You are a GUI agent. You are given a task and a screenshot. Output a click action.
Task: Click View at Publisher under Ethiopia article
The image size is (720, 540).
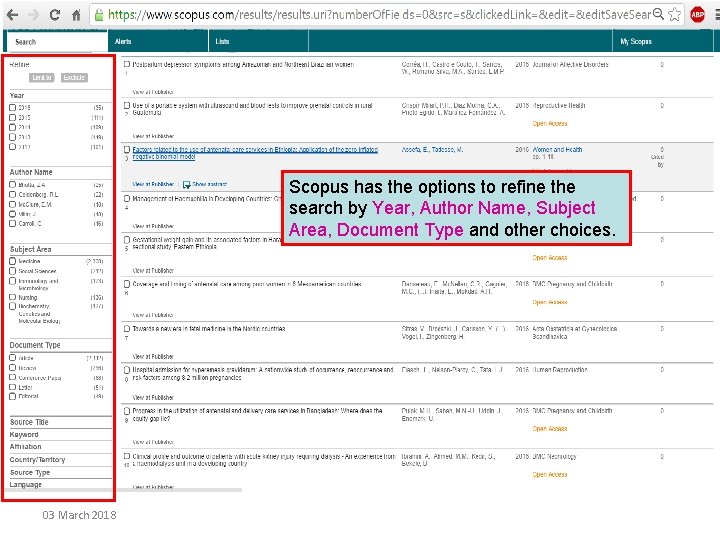click(x=153, y=184)
